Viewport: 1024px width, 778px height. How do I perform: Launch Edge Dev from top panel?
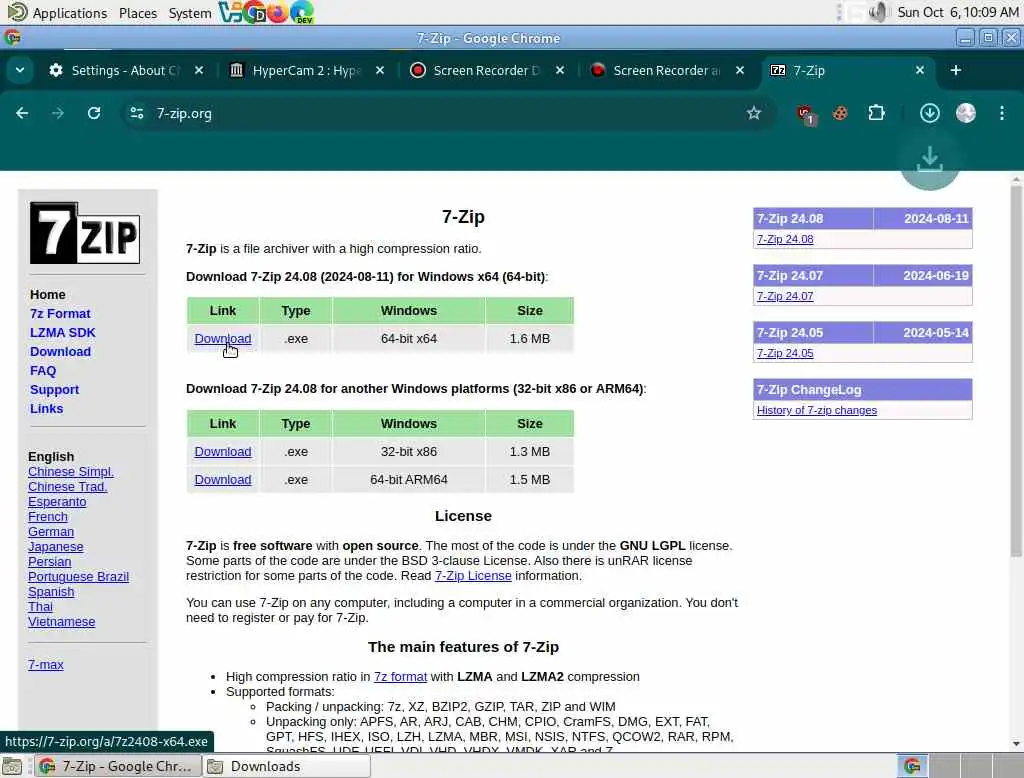[302, 12]
